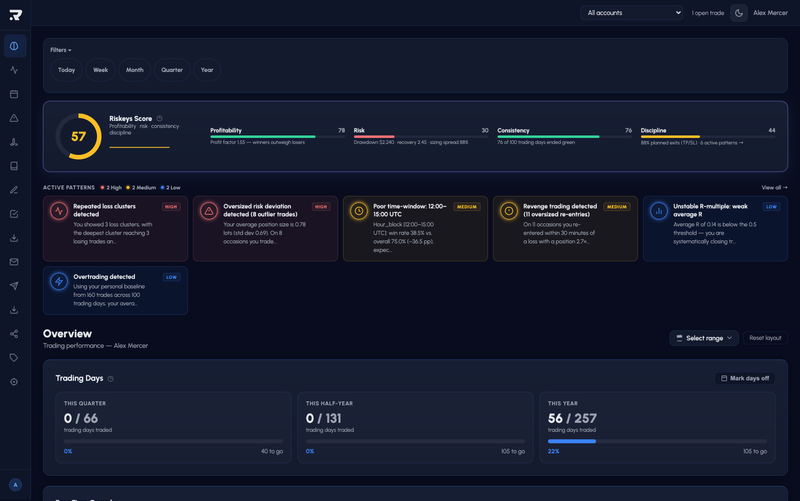The height and width of the screenshot is (501, 800).
Task: Open the active dashboard icon in the sidebar
Action: (x=14, y=46)
